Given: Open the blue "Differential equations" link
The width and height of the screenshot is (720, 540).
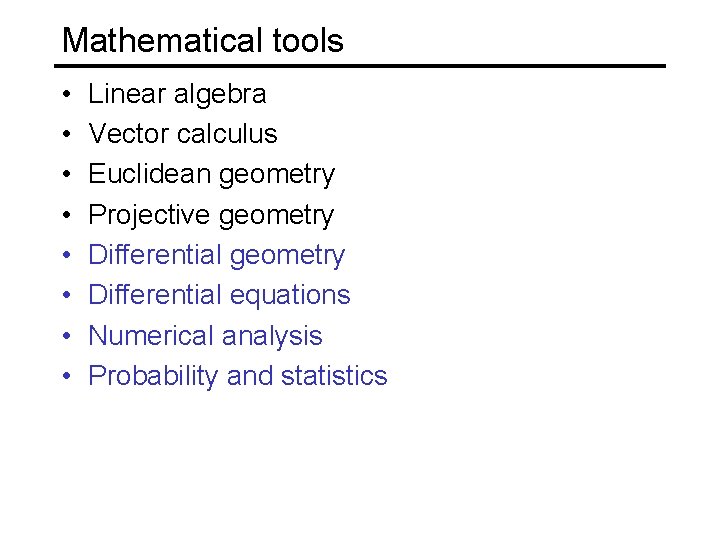Looking at the screenshot, I should 219,296.
